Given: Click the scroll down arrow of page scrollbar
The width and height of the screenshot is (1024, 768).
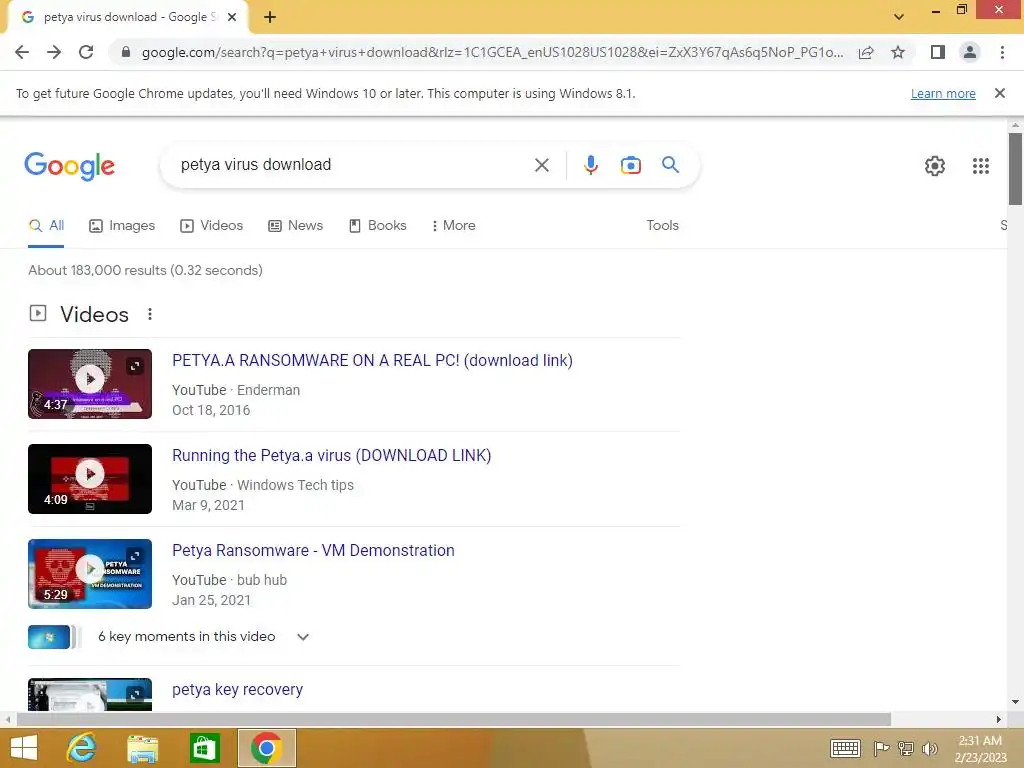Looking at the screenshot, I should (x=1015, y=703).
